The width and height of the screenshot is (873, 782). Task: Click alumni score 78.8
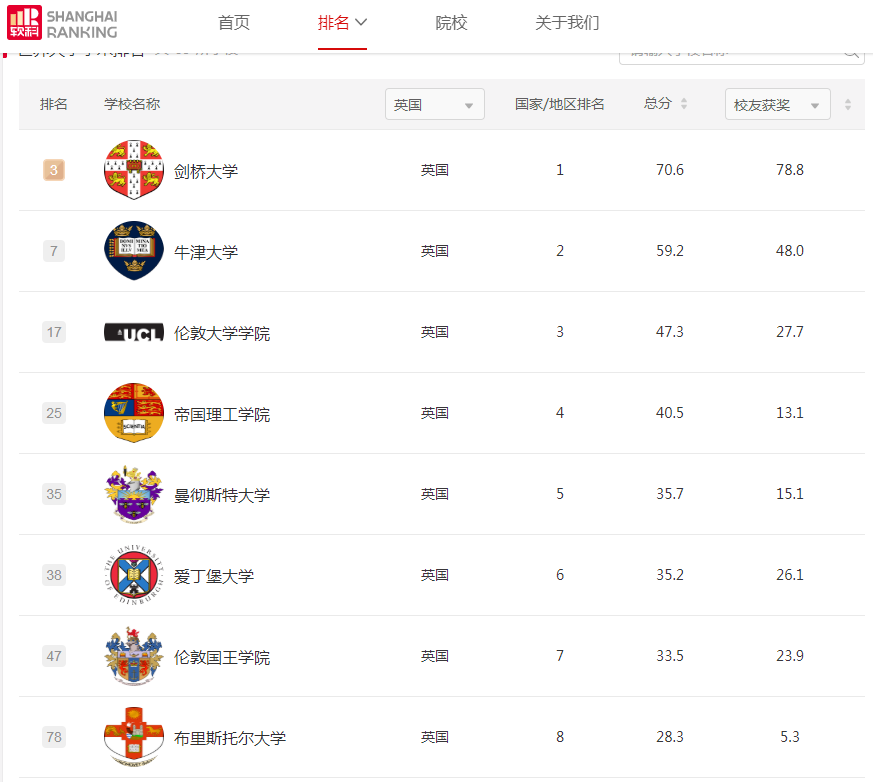pos(790,170)
